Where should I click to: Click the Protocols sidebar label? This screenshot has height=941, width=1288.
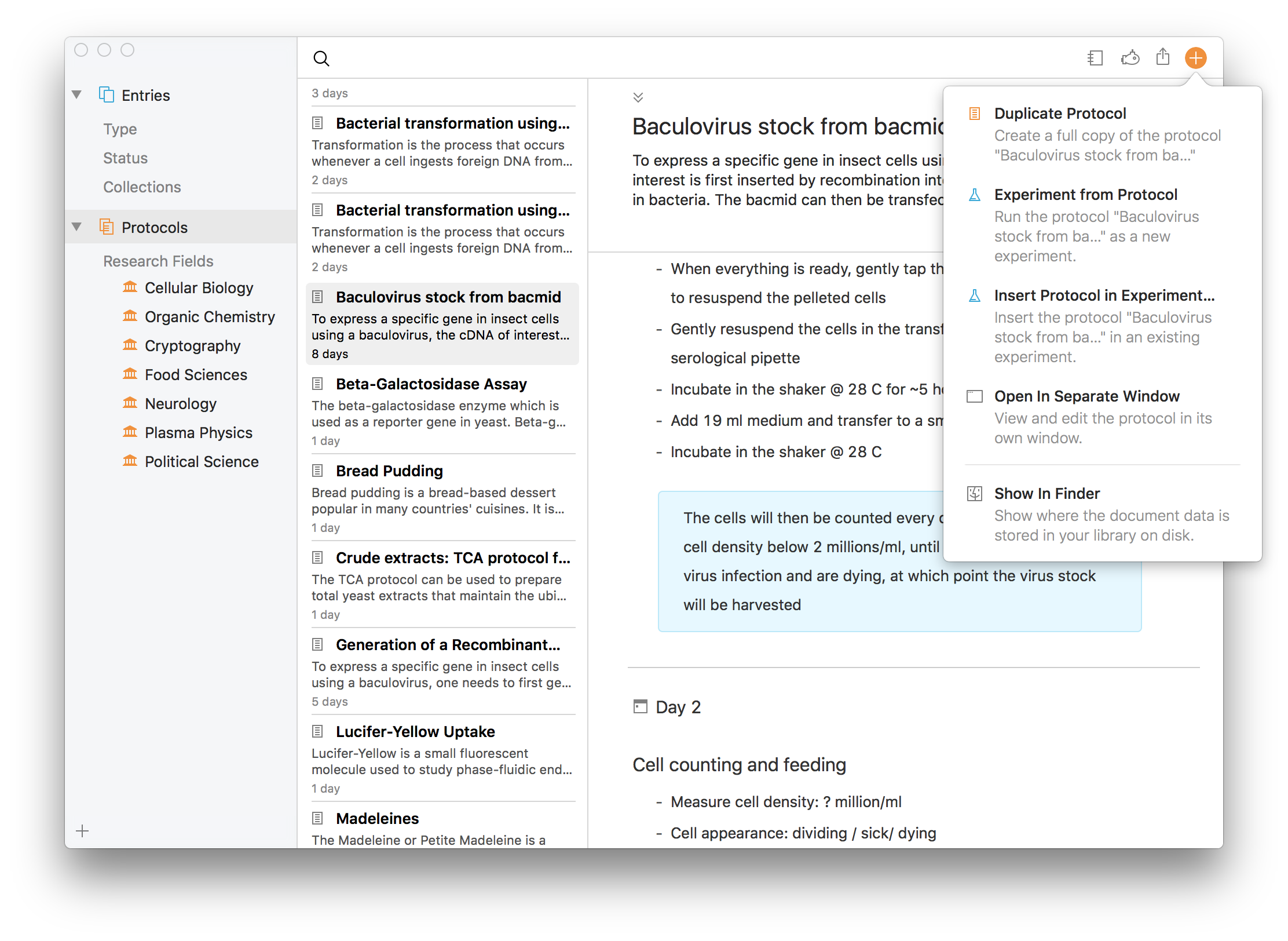tap(155, 227)
